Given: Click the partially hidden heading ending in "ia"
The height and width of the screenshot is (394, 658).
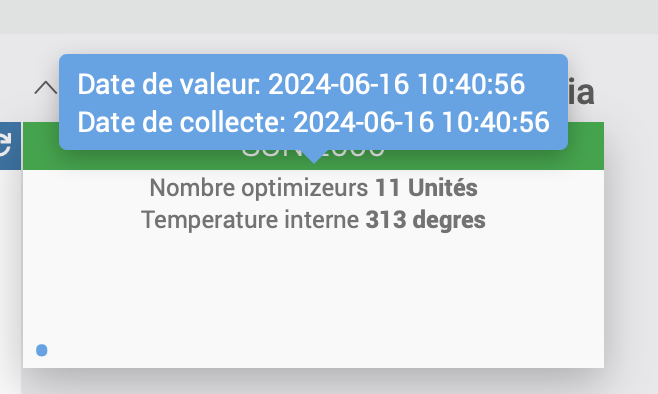Looking at the screenshot, I should click(581, 93).
